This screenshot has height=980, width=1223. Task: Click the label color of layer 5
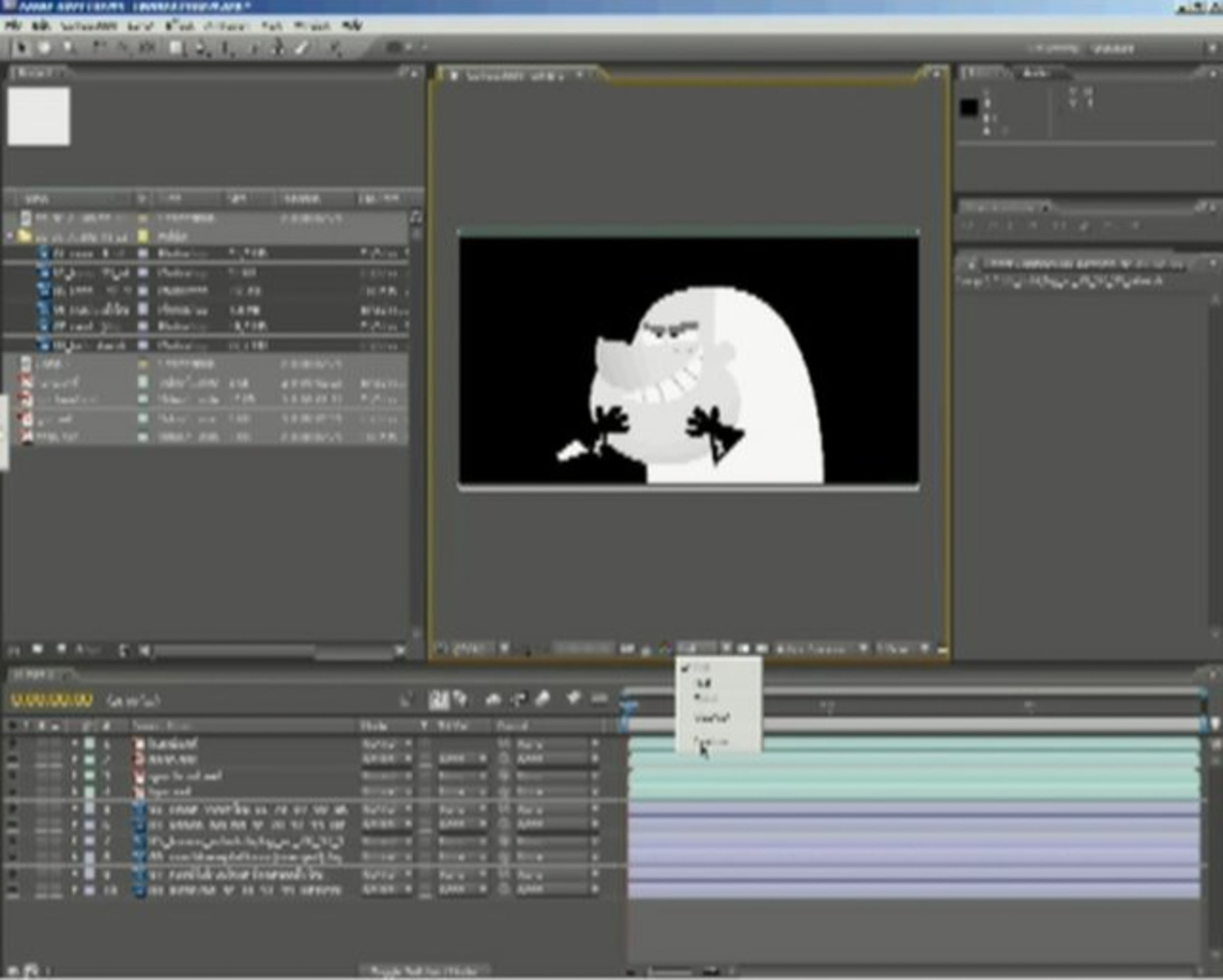click(90, 809)
